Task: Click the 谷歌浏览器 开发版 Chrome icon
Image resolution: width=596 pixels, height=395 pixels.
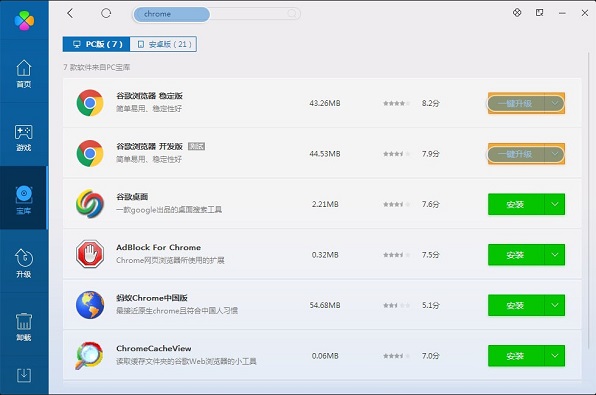Action: [x=90, y=154]
